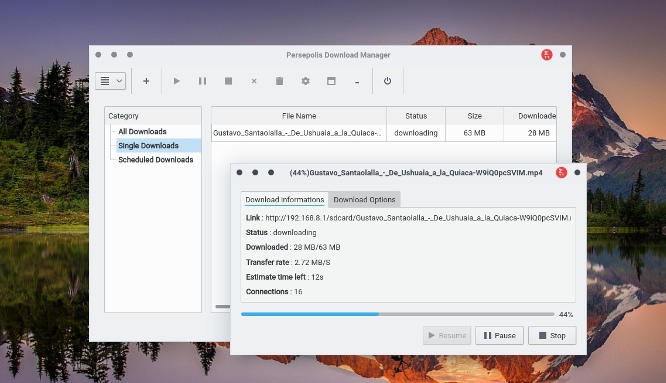Open preferences with gear icon
This screenshot has width=666, height=383.
pyautogui.click(x=305, y=81)
